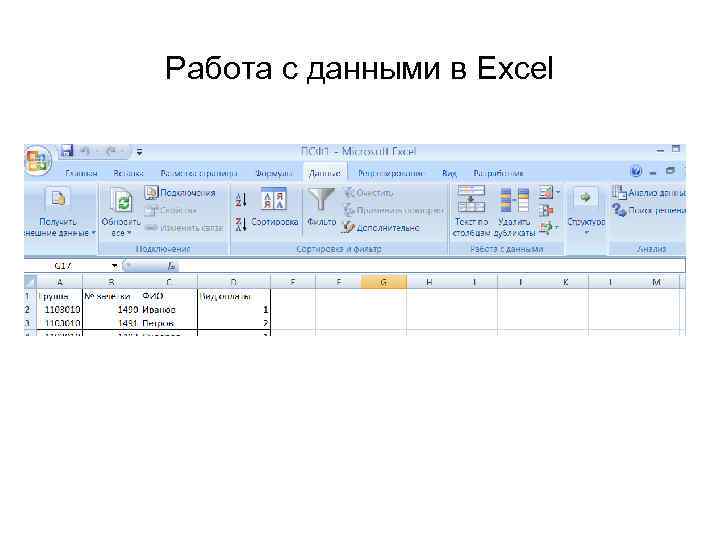Select column K header
The image size is (720, 540).
(x=566, y=282)
